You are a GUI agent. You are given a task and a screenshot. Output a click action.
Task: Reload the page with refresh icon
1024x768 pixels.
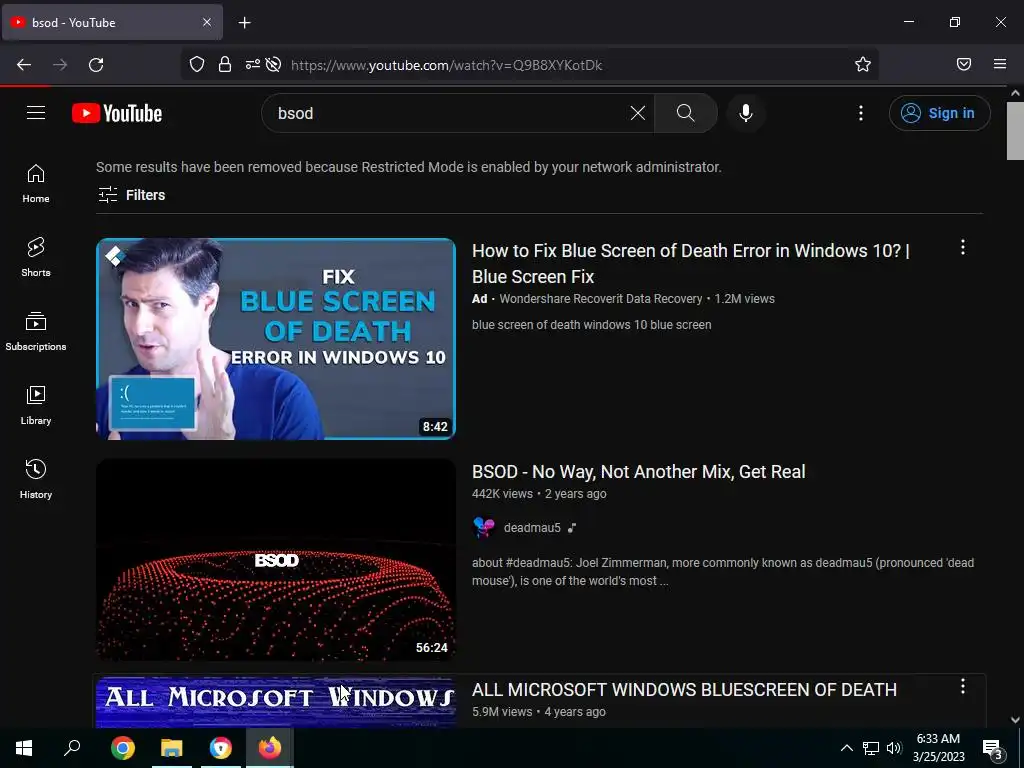click(x=96, y=65)
